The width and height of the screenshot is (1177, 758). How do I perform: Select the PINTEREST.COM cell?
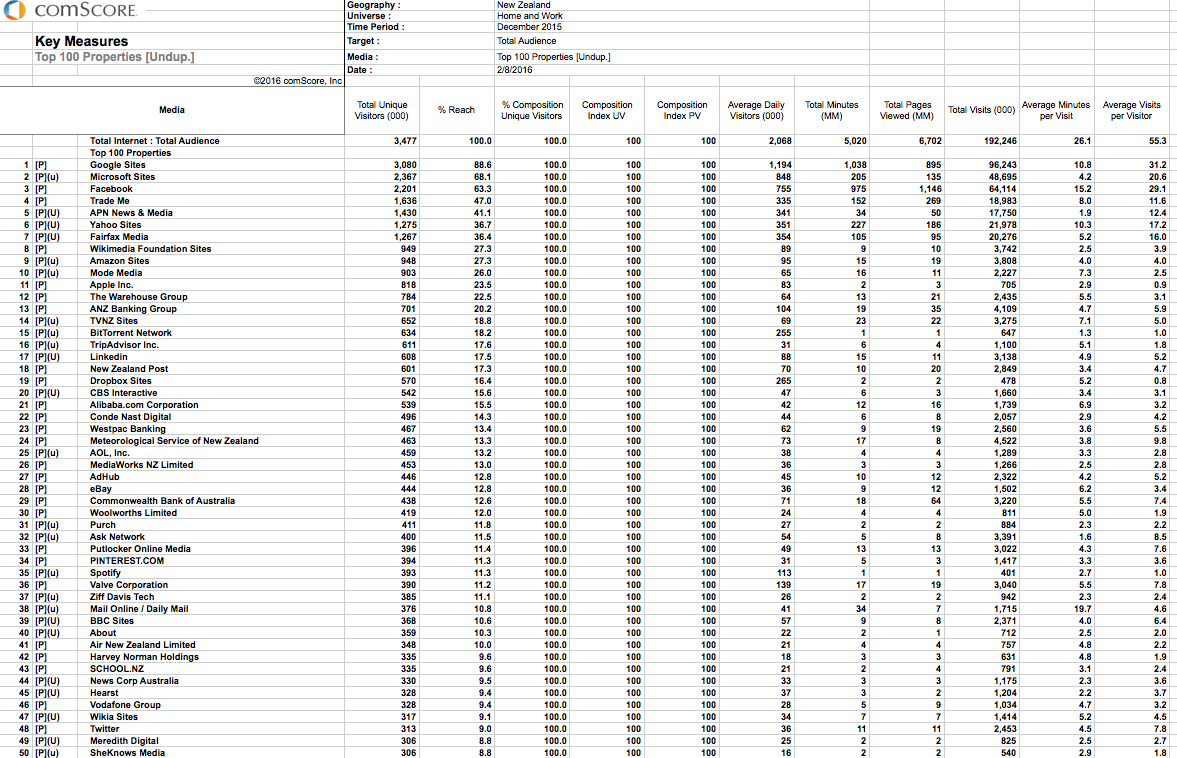(127, 561)
